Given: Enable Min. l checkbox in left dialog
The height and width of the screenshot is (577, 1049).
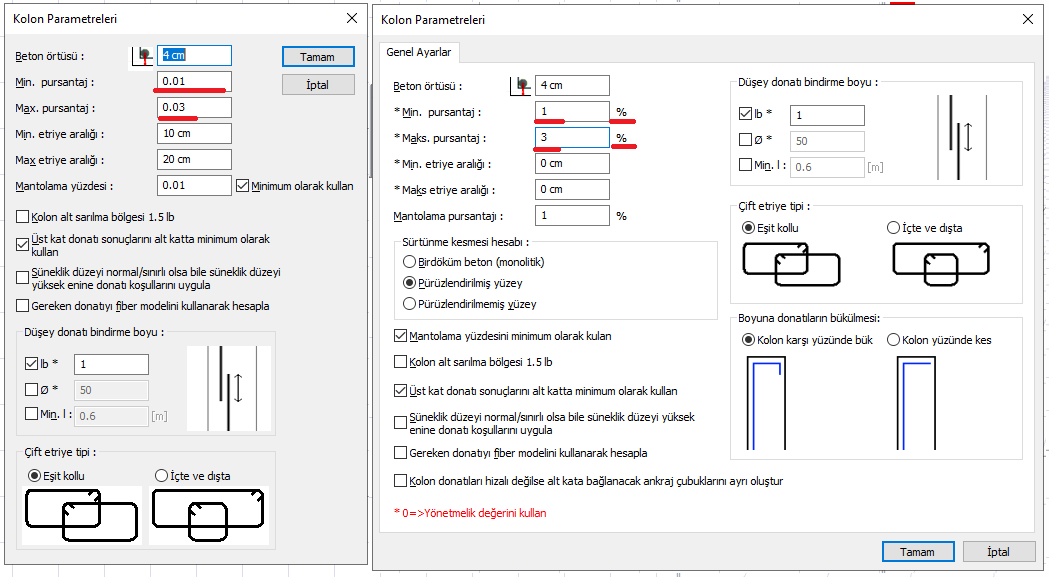Looking at the screenshot, I should coord(31,414).
